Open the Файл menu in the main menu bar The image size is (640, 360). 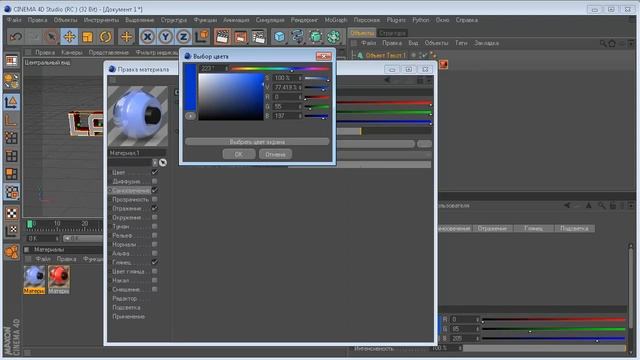click(x=14, y=20)
